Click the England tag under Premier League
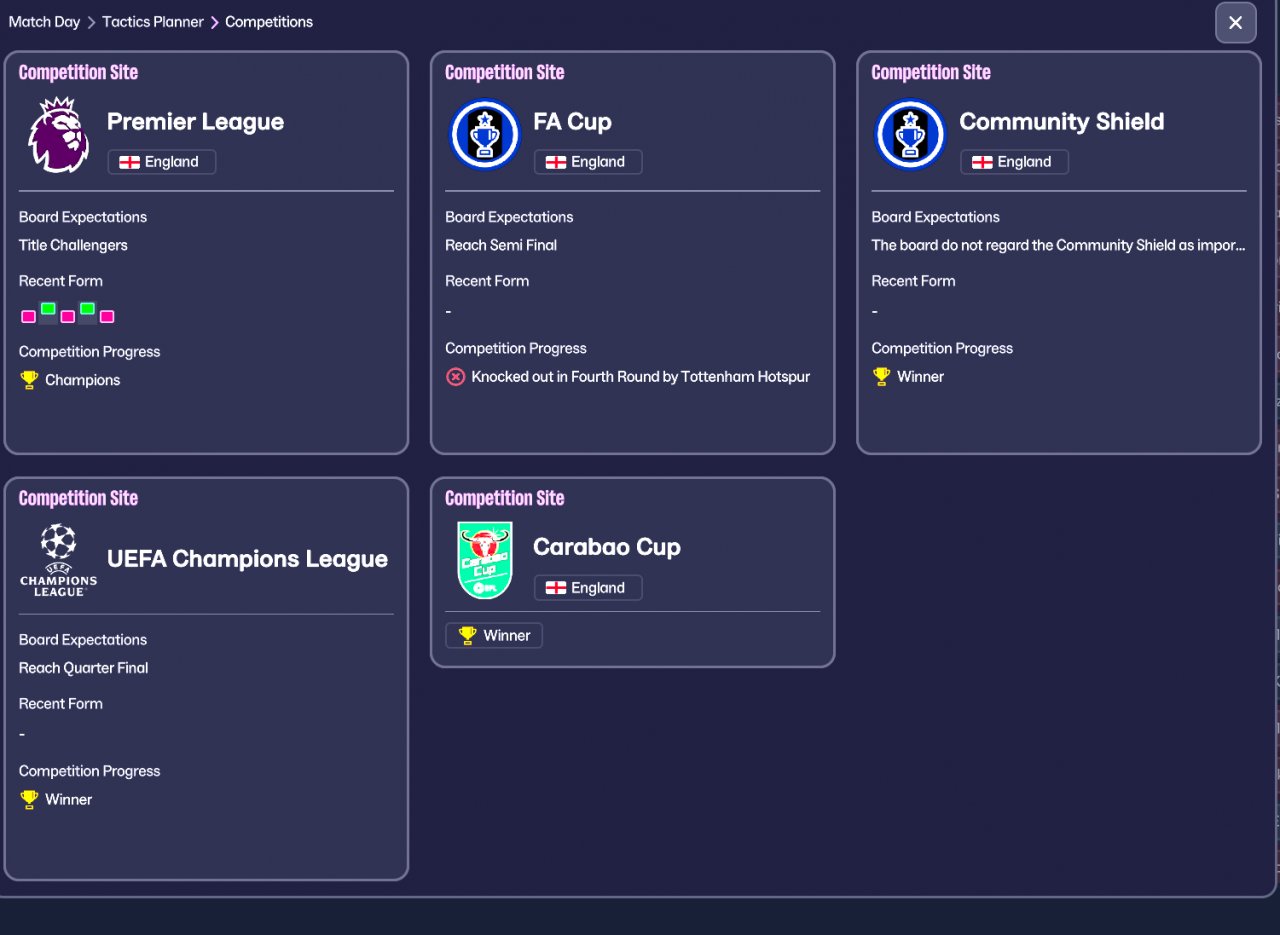This screenshot has height=935, width=1280. tap(161, 162)
